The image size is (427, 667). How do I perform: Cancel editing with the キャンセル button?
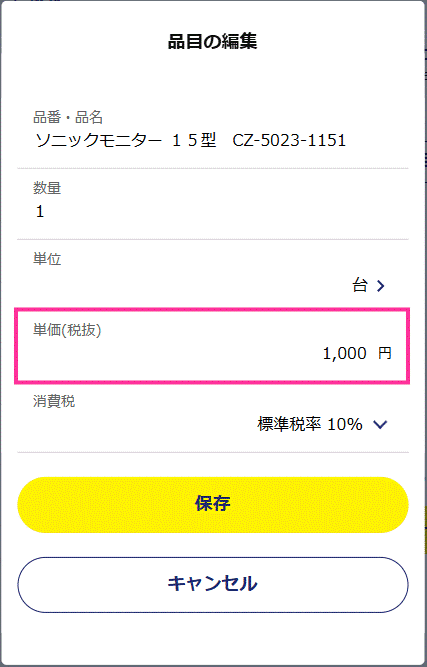coord(213,584)
